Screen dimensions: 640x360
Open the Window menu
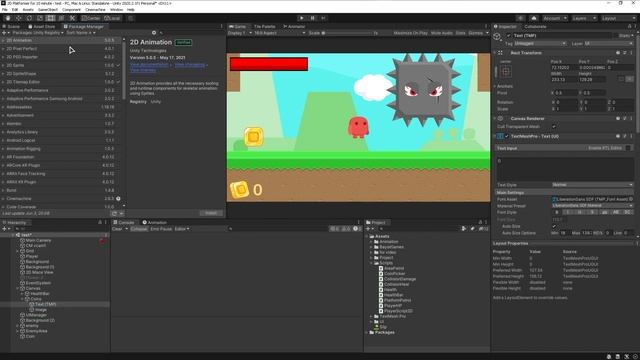(x=116, y=9)
